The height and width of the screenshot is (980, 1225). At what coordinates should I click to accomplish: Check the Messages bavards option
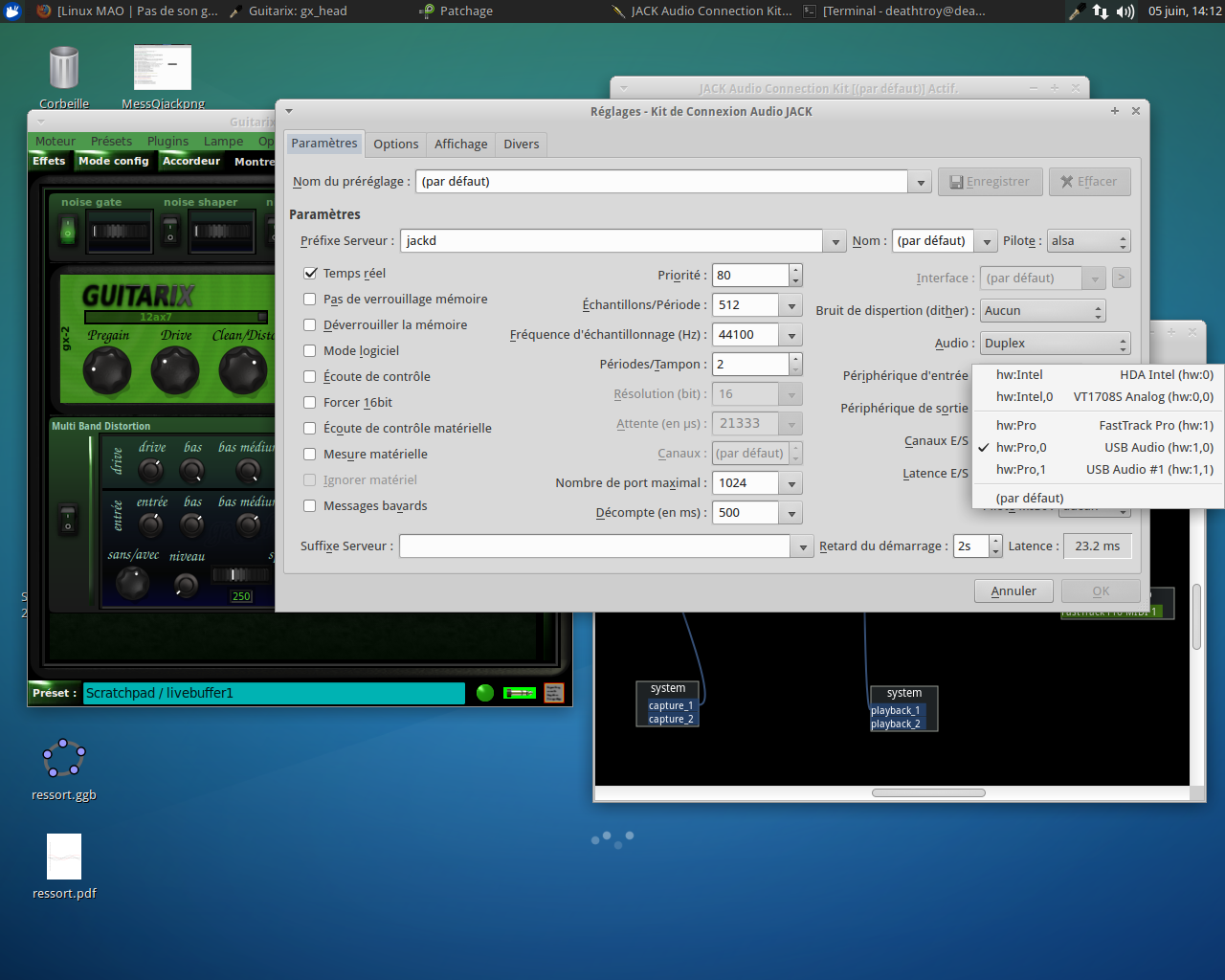point(310,505)
